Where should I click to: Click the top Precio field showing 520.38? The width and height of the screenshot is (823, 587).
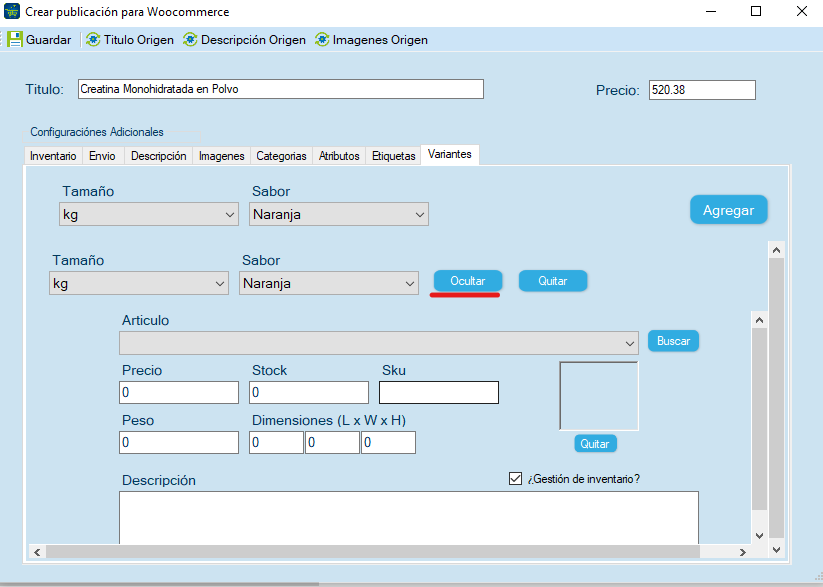(x=702, y=90)
